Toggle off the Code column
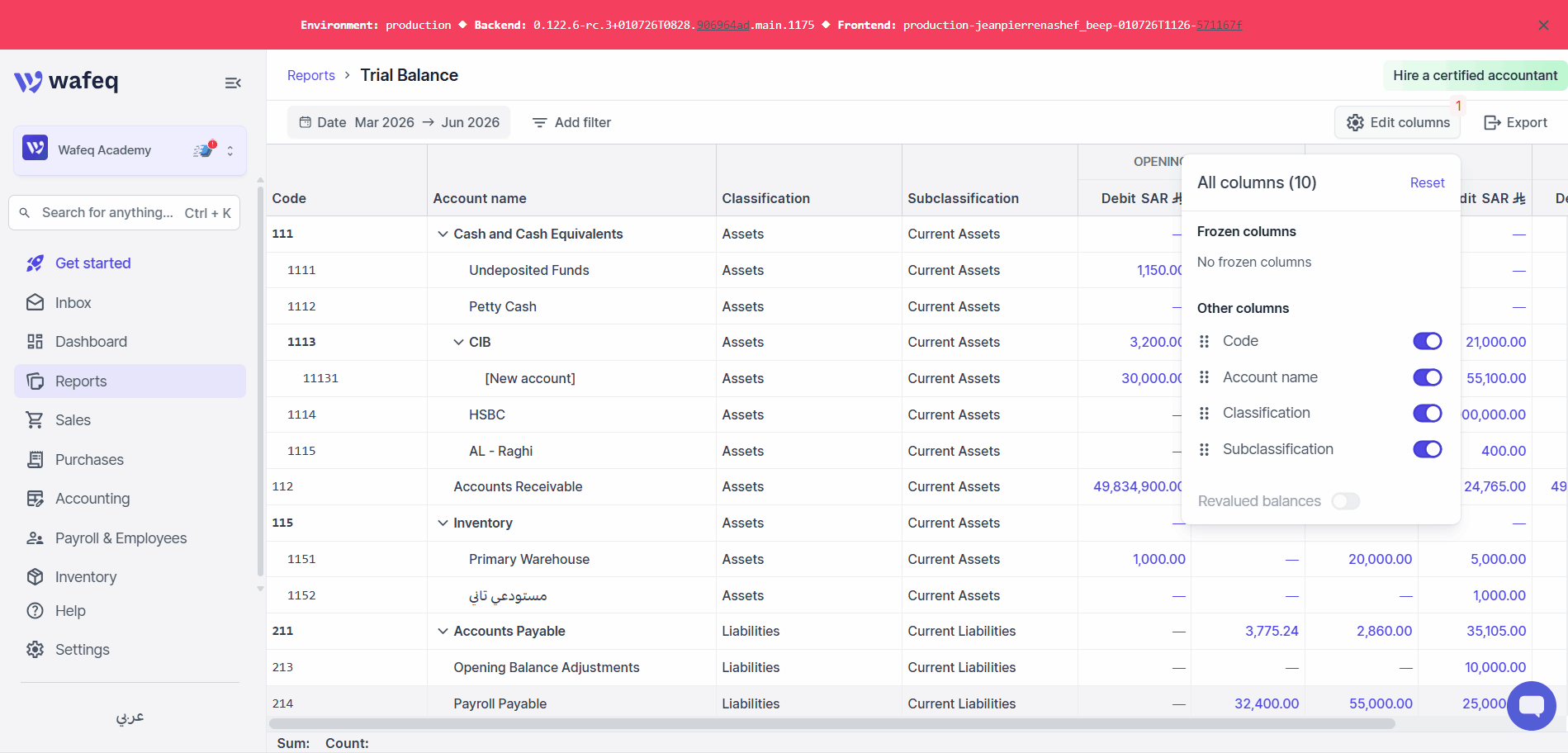The width and height of the screenshot is (1568, 753). (x=1427, y=341)
